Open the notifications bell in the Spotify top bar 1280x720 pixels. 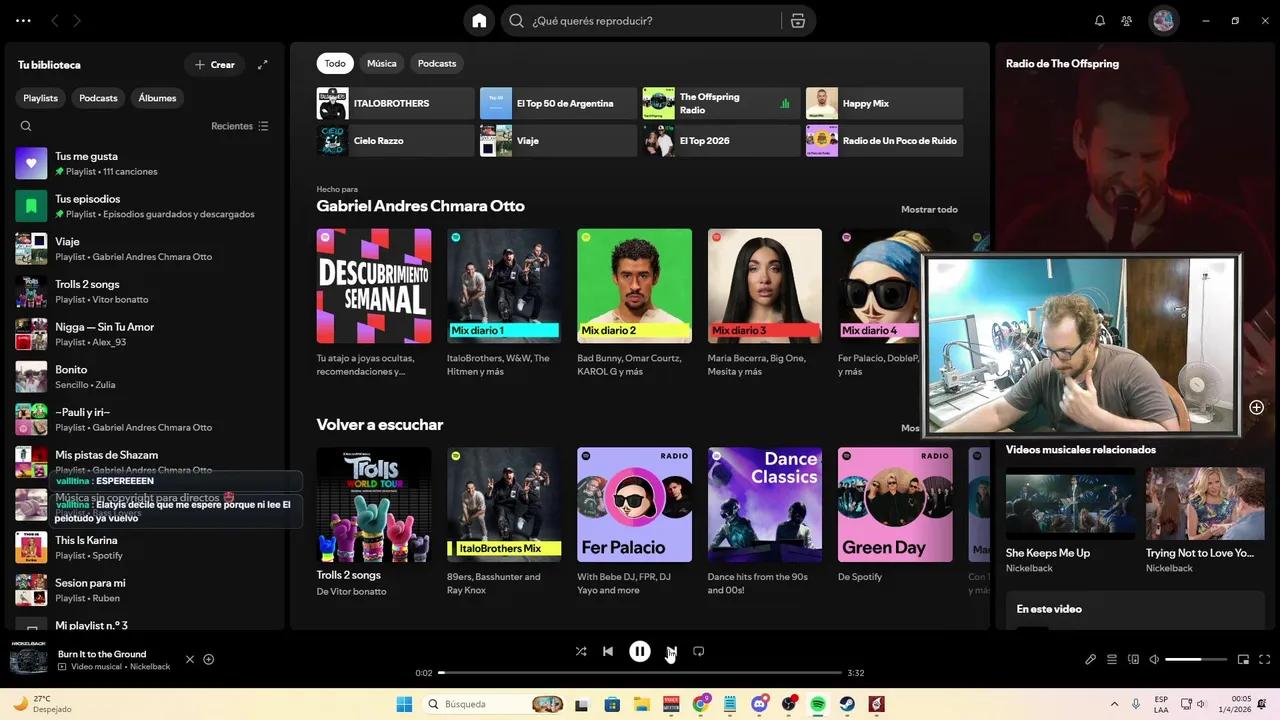click(x=1100, y=21)
